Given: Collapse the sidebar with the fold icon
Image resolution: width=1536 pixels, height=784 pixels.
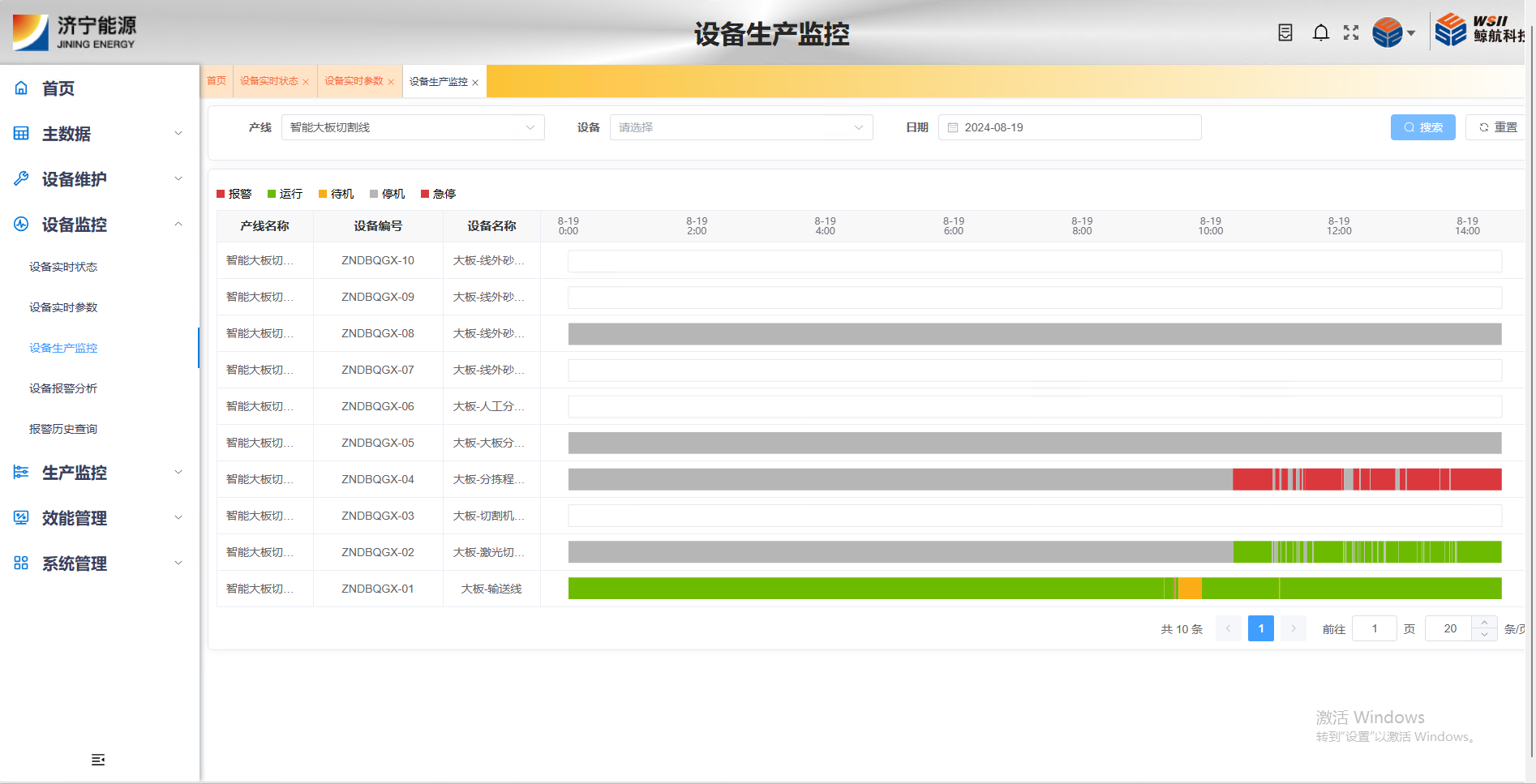Looking at the screenshot, I should click(98, 760).
